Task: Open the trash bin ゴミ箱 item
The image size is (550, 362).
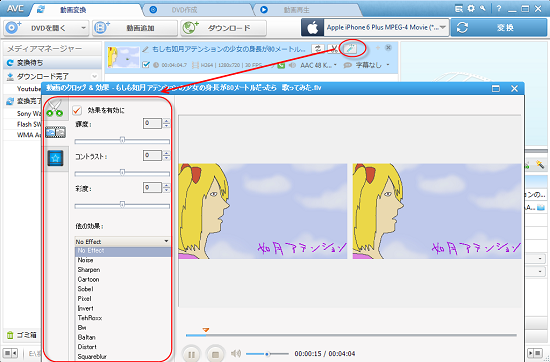Action: 22,335
